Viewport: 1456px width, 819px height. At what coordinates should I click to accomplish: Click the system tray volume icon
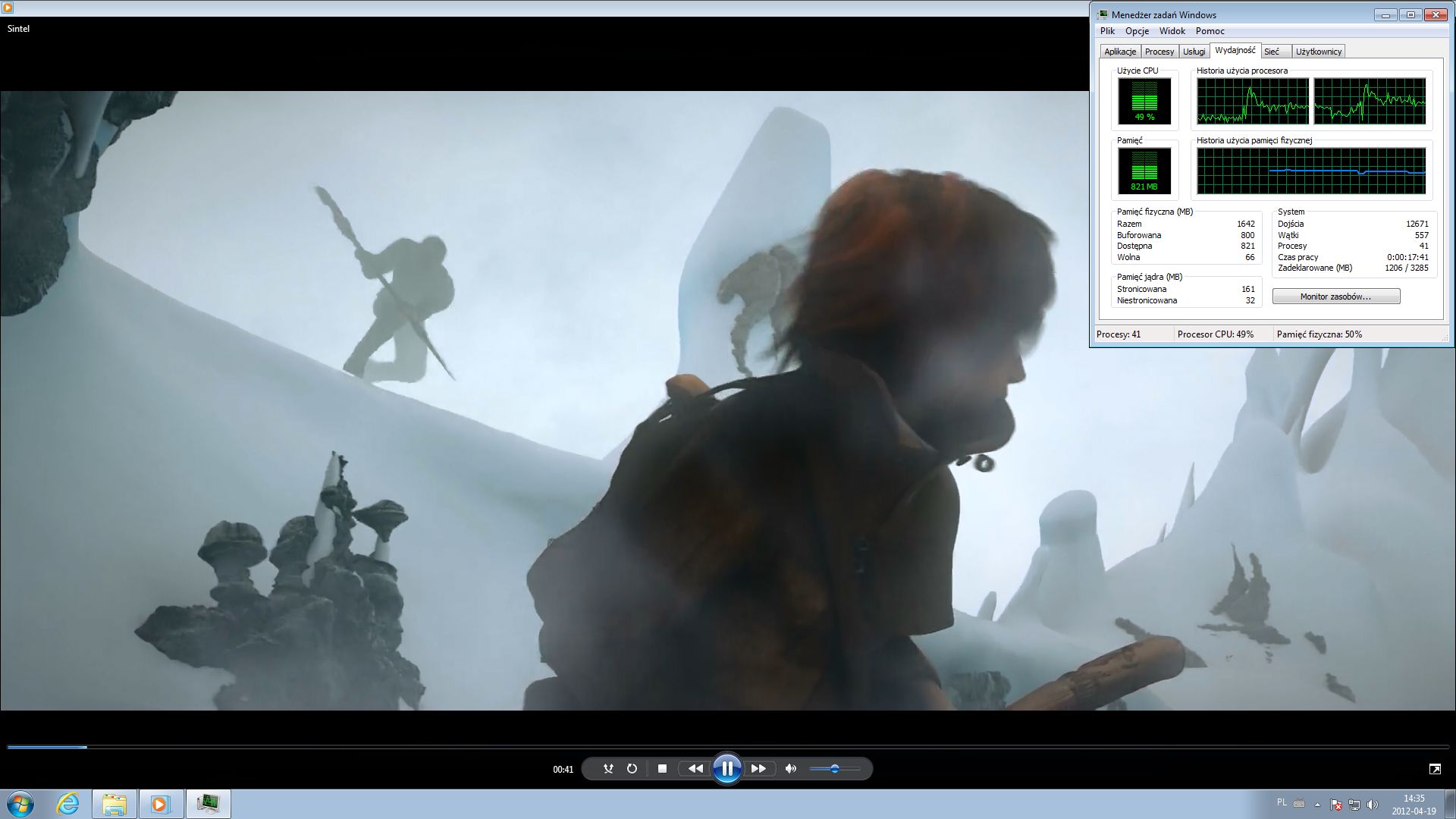click(x=1373, y=805)
